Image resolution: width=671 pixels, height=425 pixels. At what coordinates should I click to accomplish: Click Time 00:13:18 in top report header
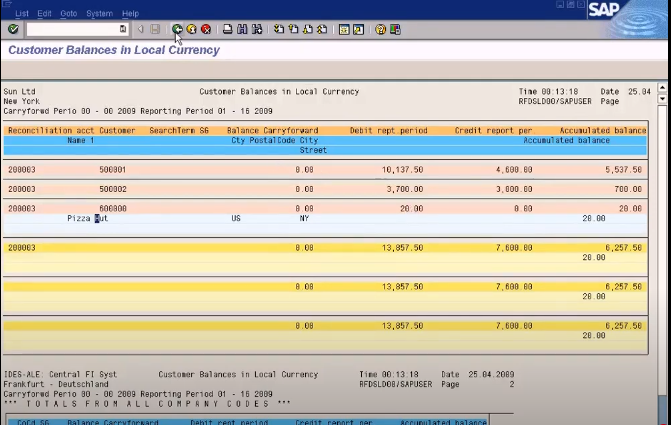pyautogui.click(x=548, y=92)
